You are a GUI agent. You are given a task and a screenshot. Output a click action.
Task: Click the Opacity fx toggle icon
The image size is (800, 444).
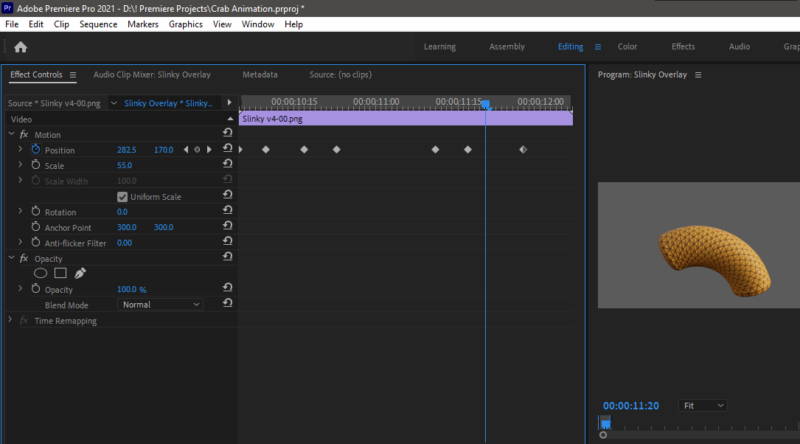[x=24, y=259]
